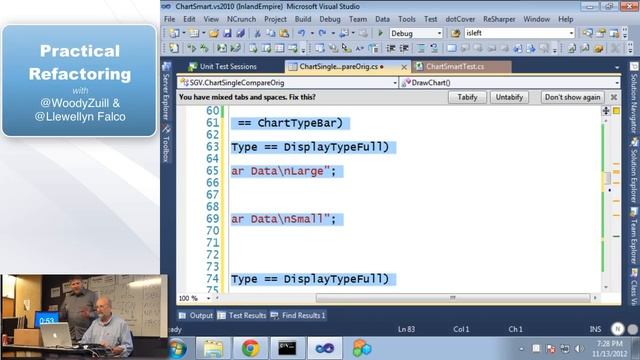Click the Navigate Backward icon

tap(344, 33)
